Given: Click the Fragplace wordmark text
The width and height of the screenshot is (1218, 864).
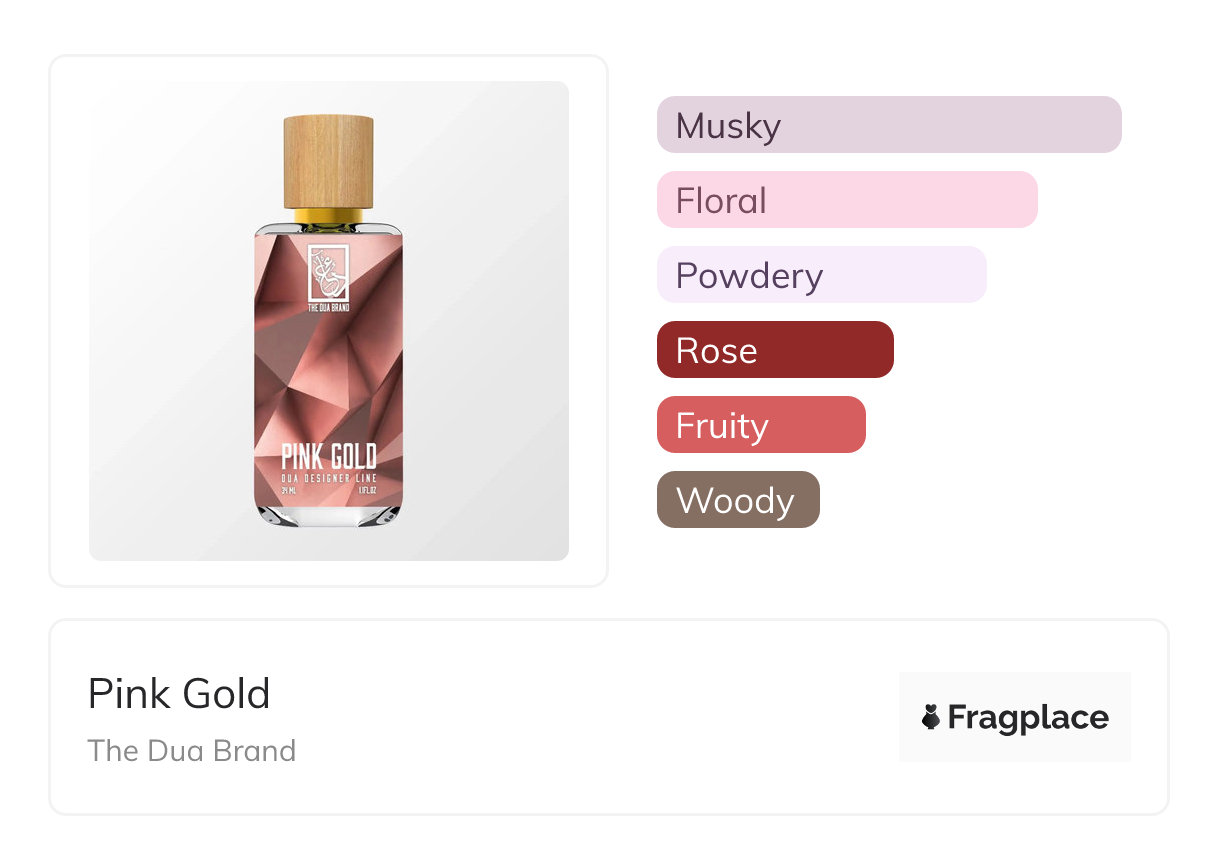Looking at the screenshot, I should pos(1028,717).
